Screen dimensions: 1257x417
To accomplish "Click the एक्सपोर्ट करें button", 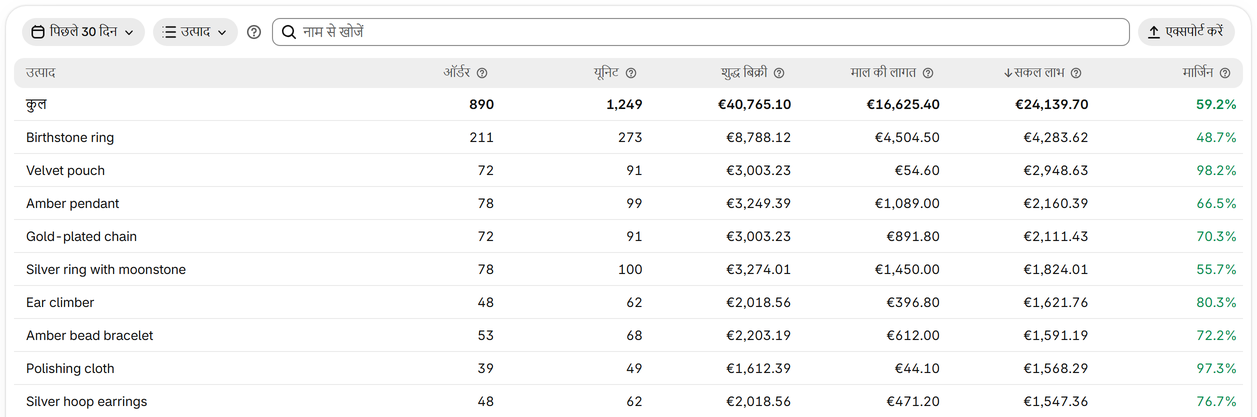I will 1186,32.
